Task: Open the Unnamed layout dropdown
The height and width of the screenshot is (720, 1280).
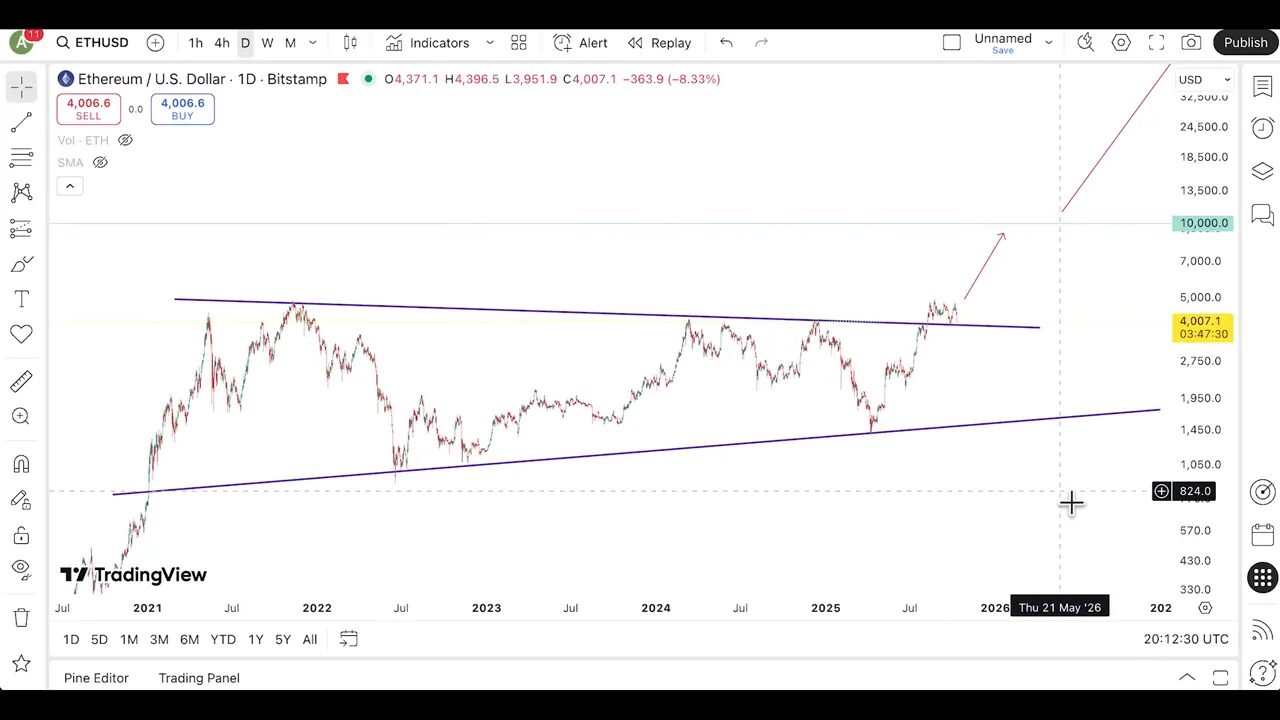Action: (1048, 42)
